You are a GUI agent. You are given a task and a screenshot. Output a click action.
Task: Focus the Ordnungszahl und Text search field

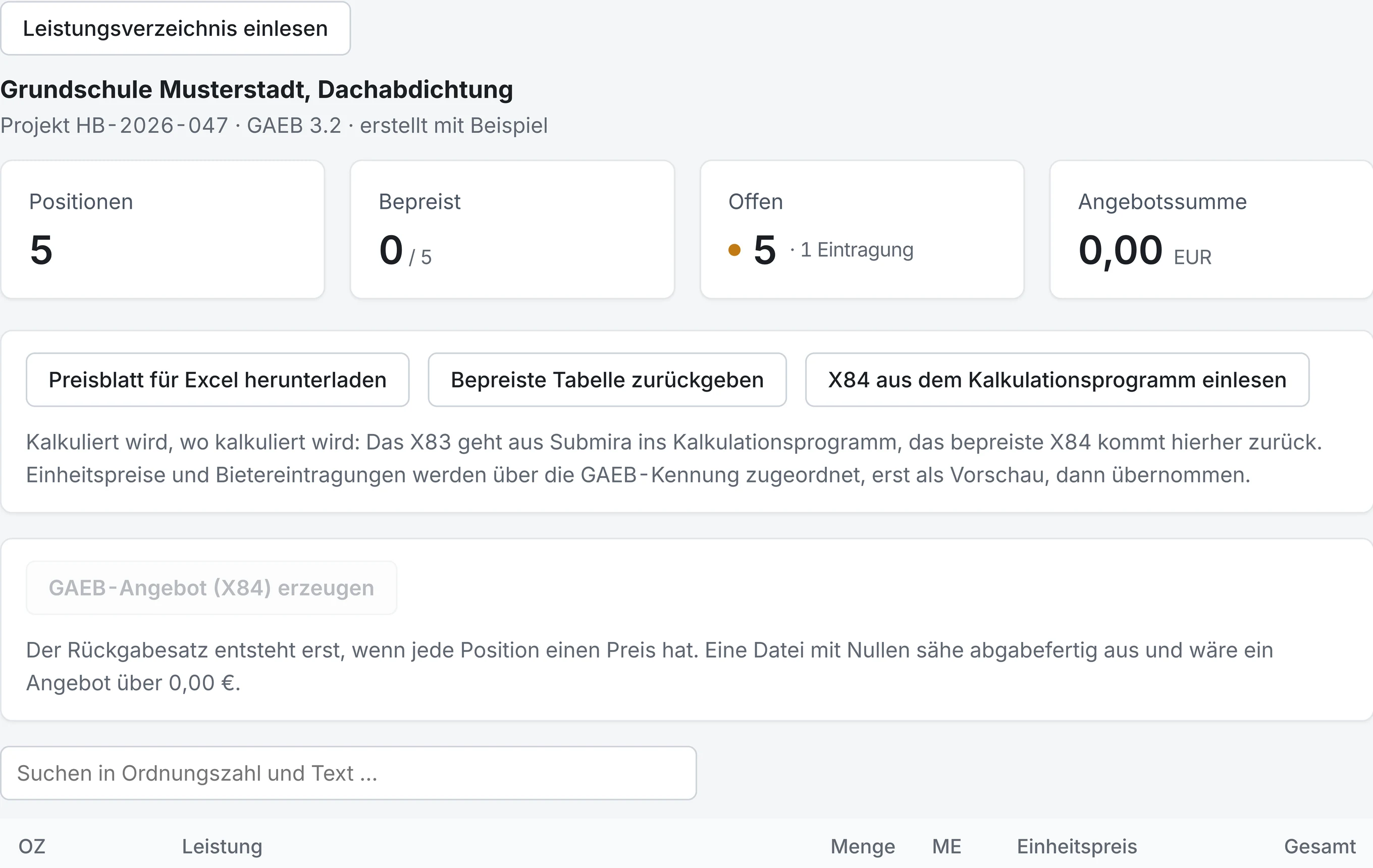[348, 773]
